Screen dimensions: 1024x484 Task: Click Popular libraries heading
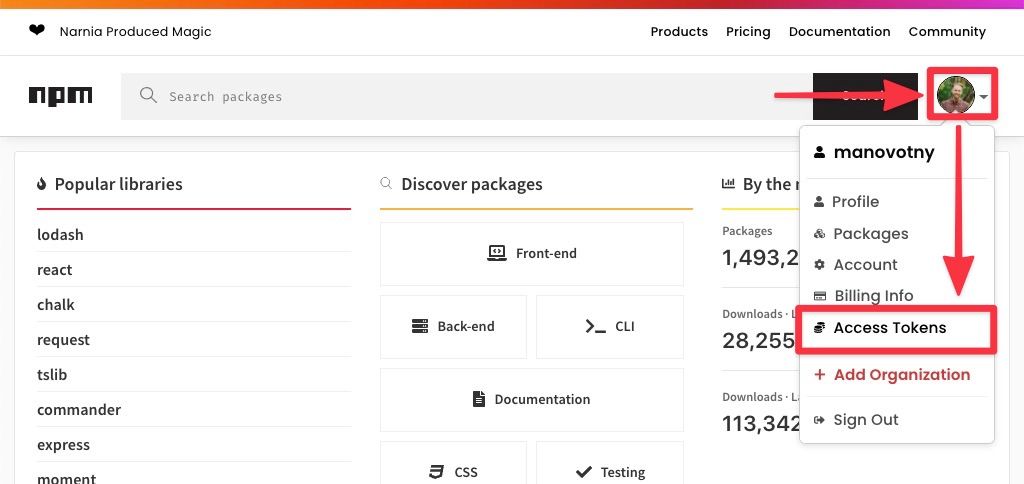tap(119, 184)
